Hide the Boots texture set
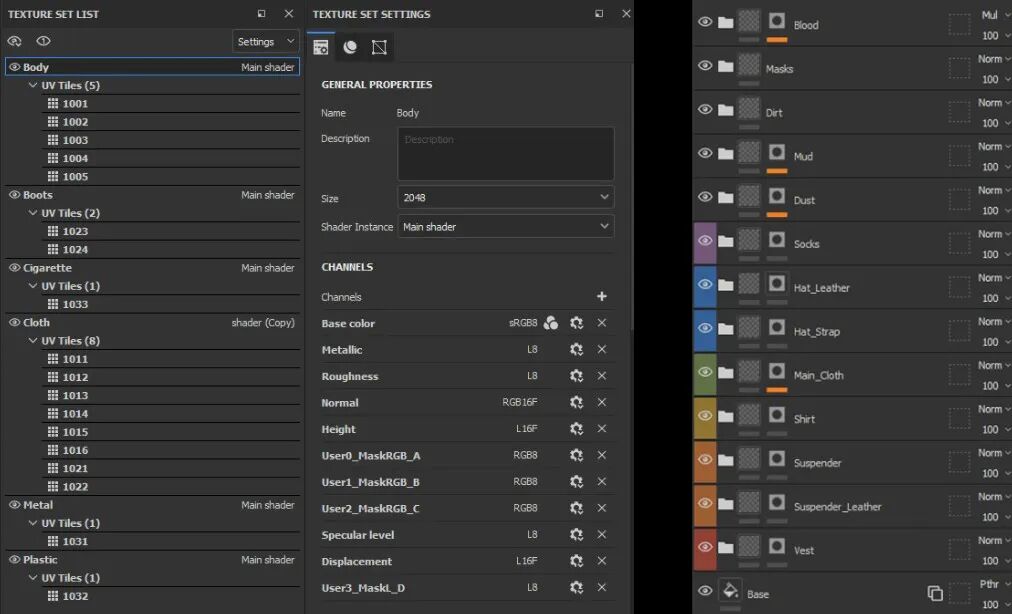 tap(14, 194)
